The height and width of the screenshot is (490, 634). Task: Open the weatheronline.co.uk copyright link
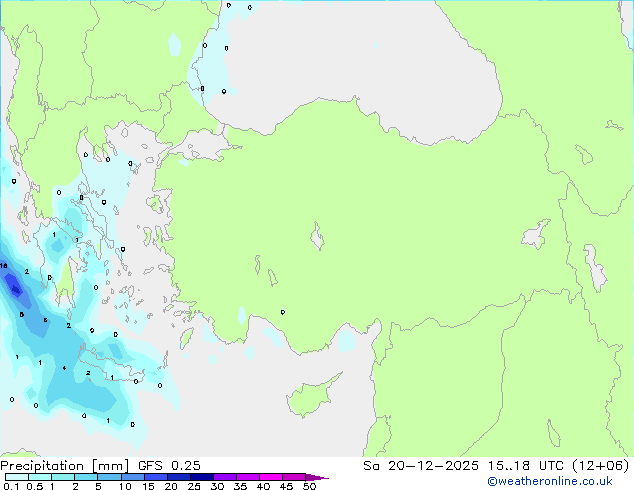550,481
